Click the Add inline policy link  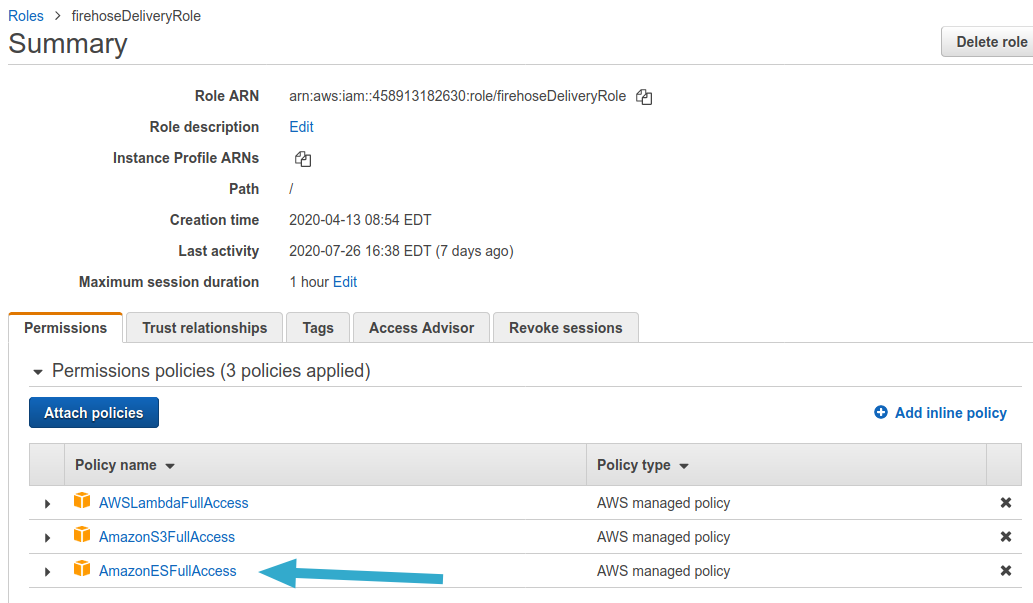click(951, 413)
